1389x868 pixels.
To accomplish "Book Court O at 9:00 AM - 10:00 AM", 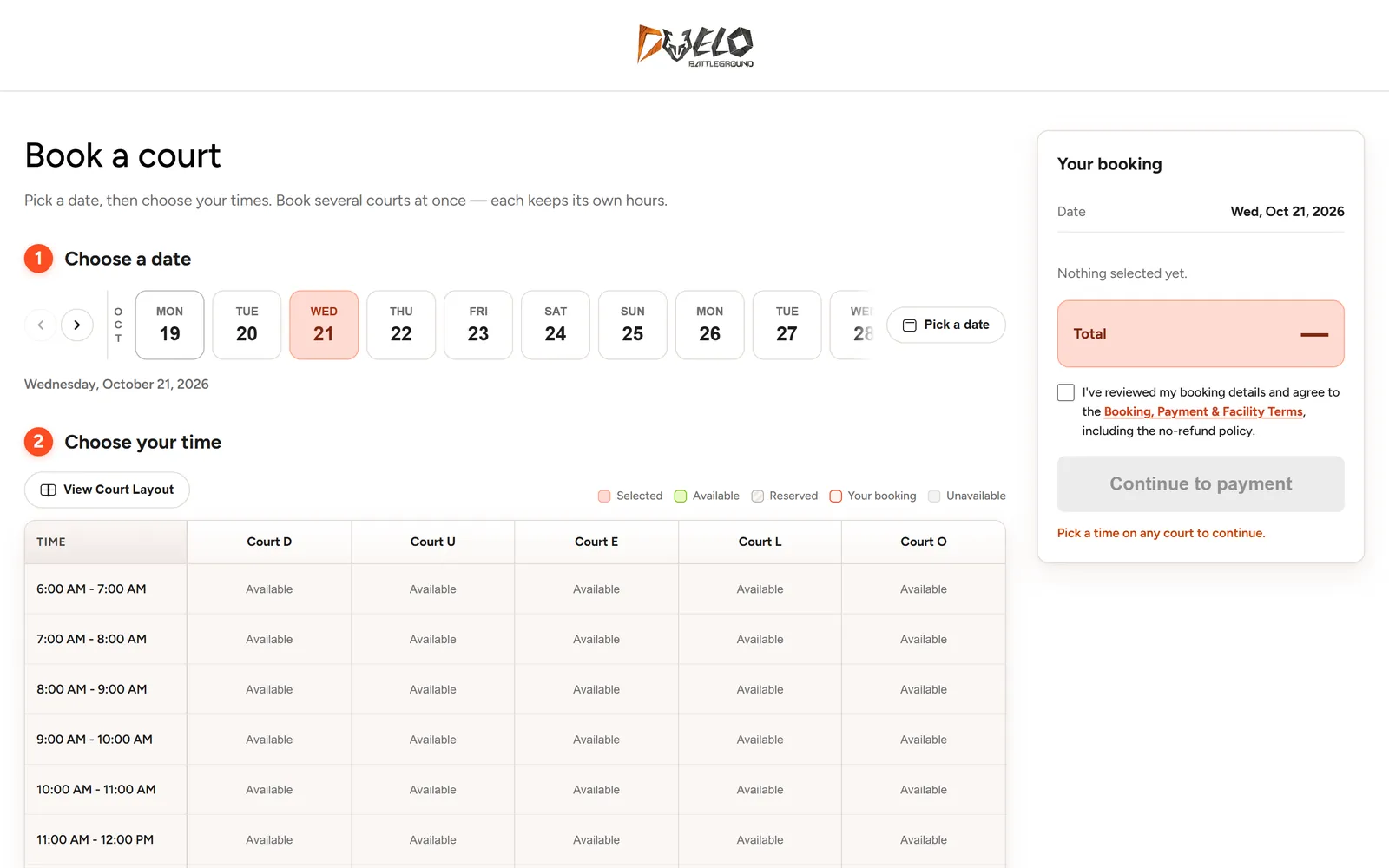I will pos(924,740).
